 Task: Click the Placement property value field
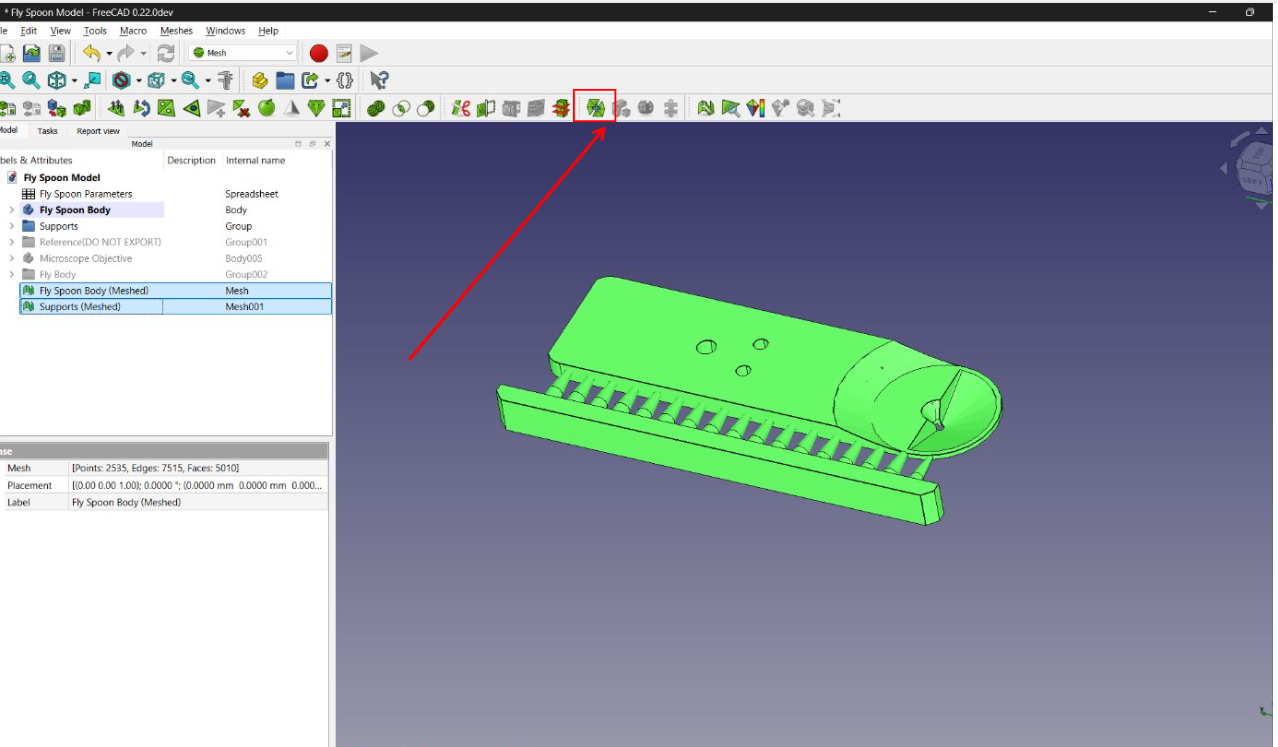(x=197, y=485)
